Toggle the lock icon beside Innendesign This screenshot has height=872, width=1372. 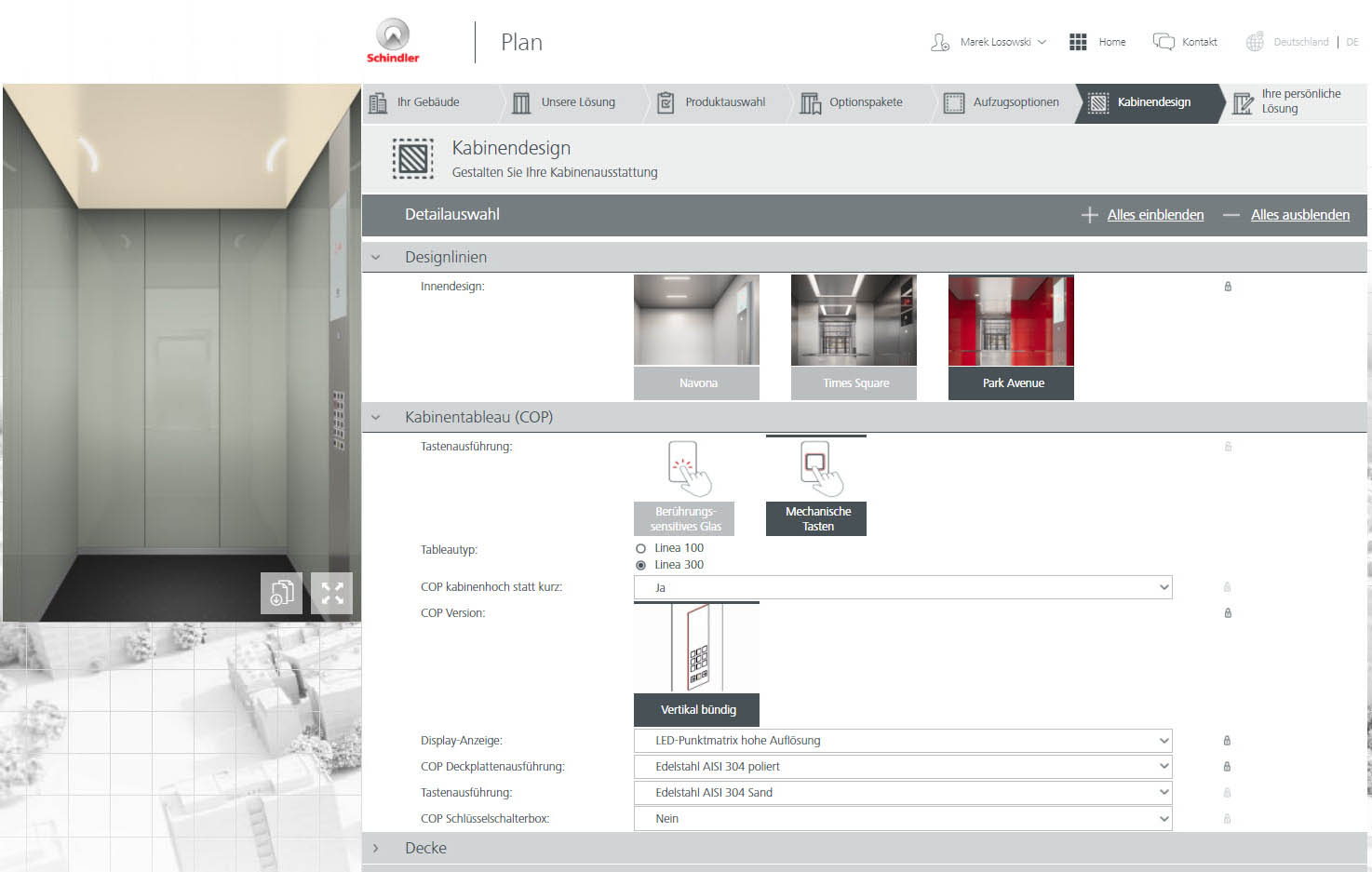coord(1228,287)
